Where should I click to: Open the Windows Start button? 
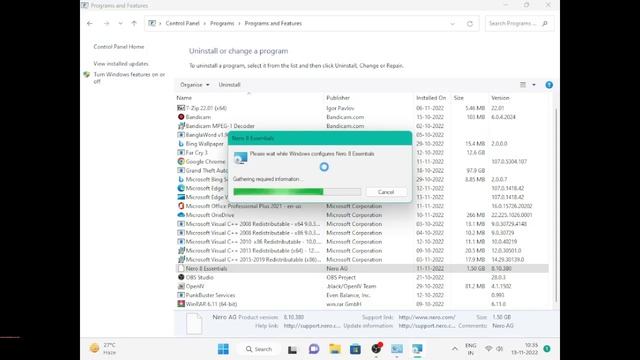223,349
